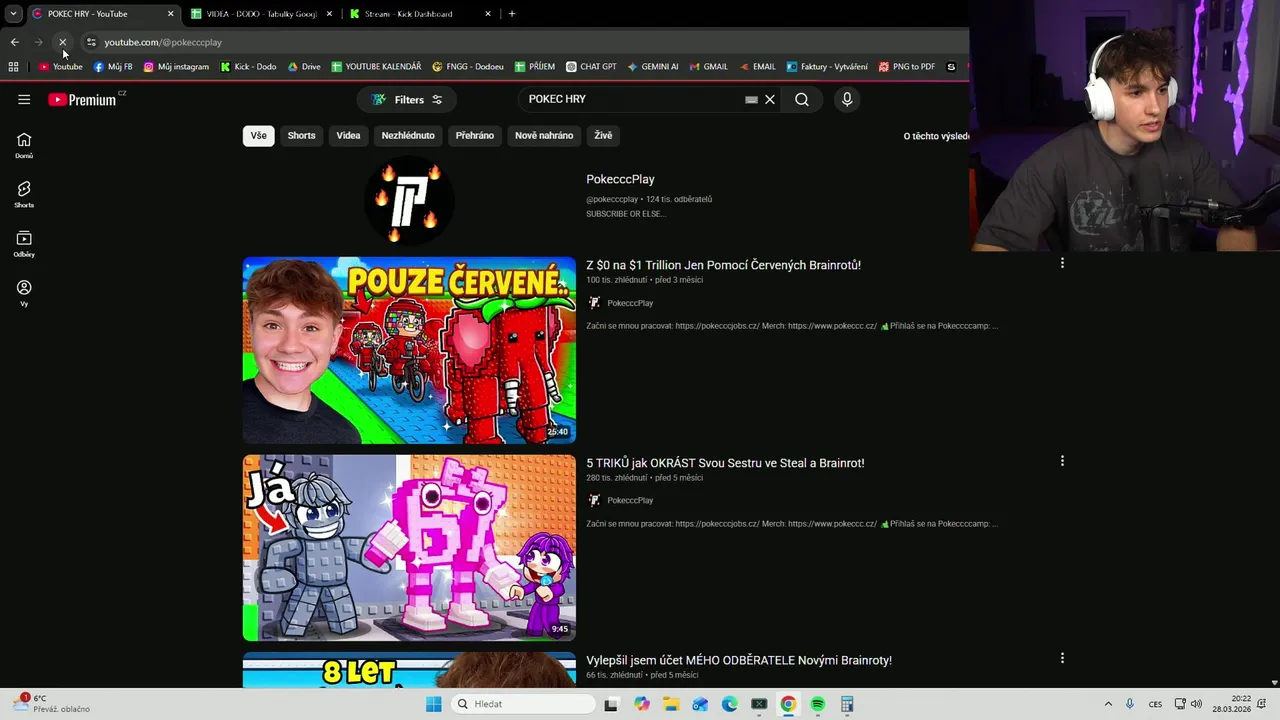Stop page loading with X button
Screen dimensions: 1280x720
62,42
